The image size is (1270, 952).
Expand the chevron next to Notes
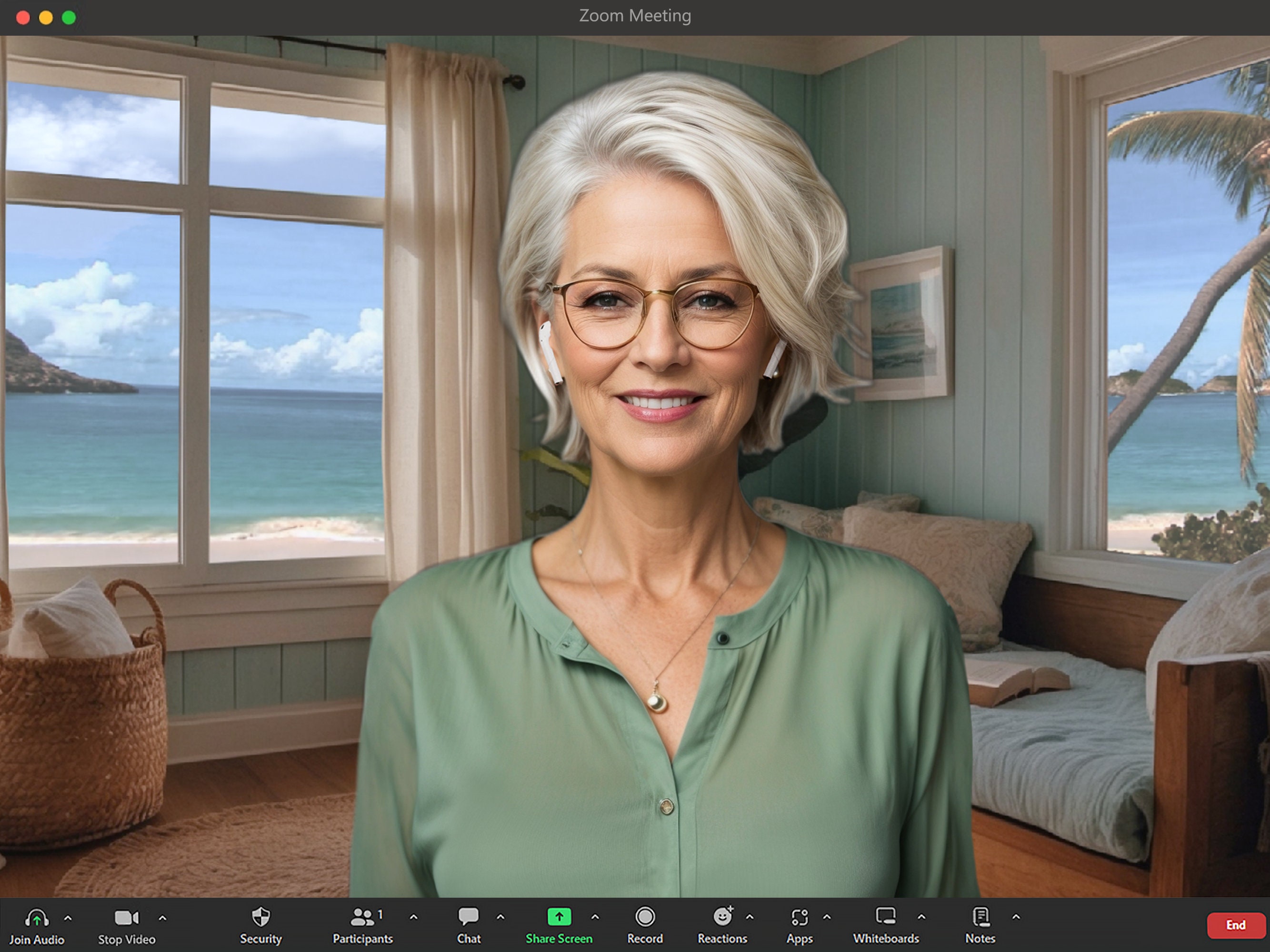tap(1016, 917)
